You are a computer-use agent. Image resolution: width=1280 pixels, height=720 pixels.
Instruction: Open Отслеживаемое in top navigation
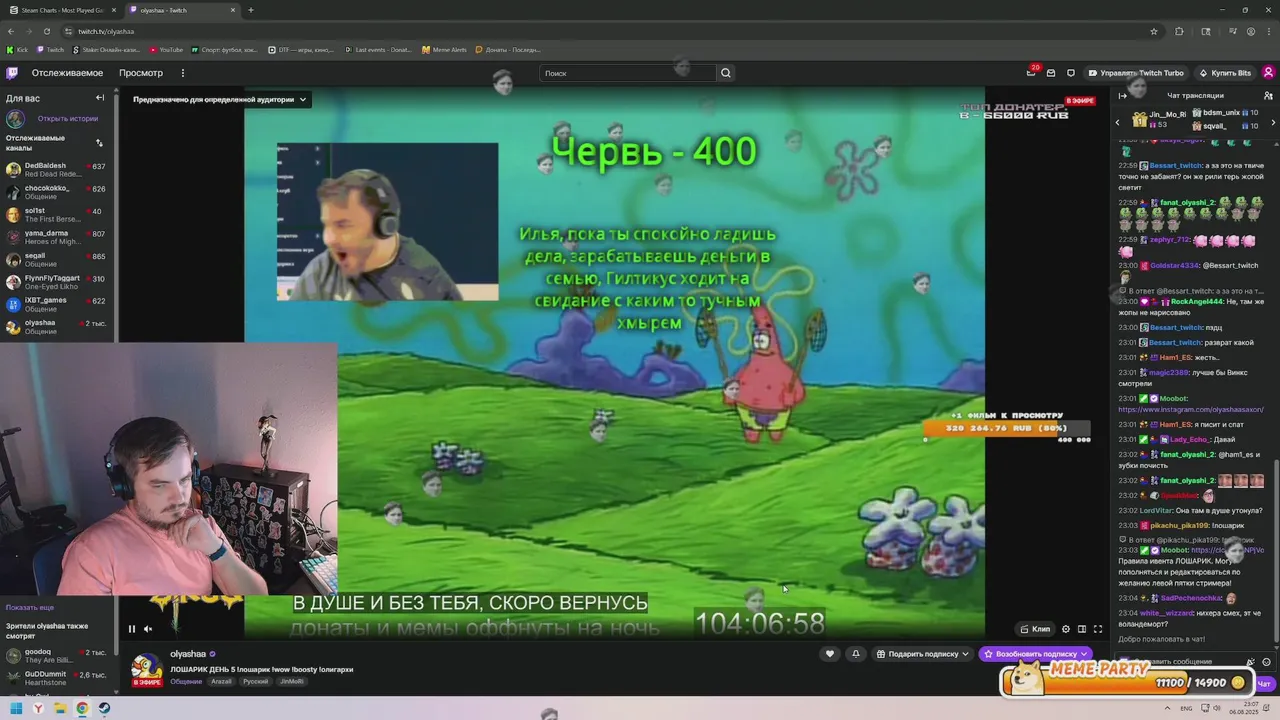coord(67,73)
